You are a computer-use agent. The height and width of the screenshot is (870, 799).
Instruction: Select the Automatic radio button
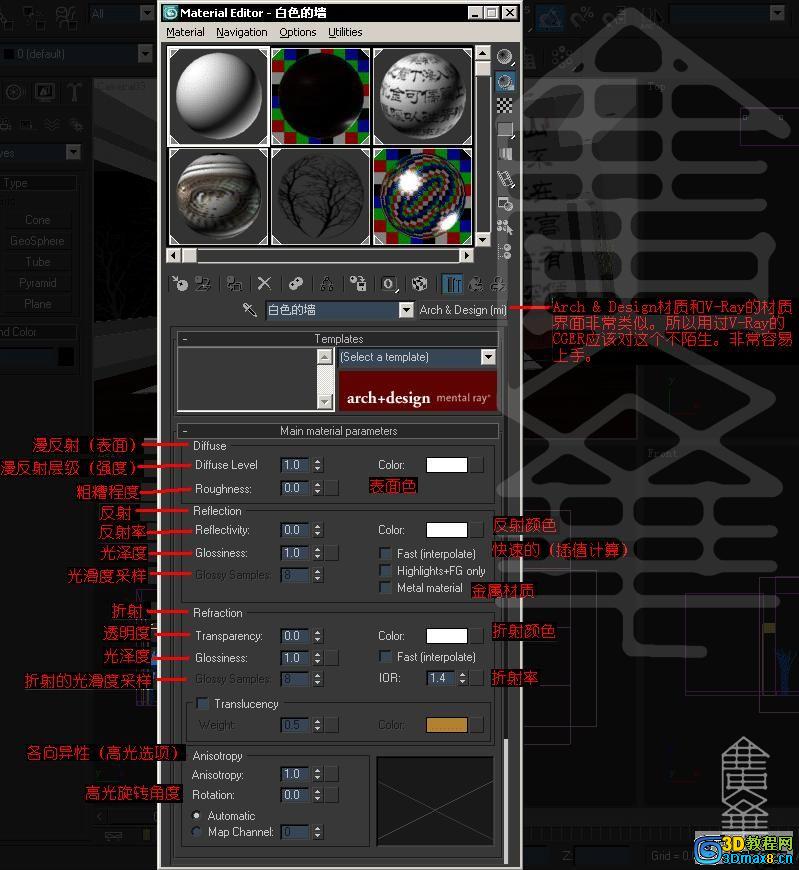tap(196, 816)
